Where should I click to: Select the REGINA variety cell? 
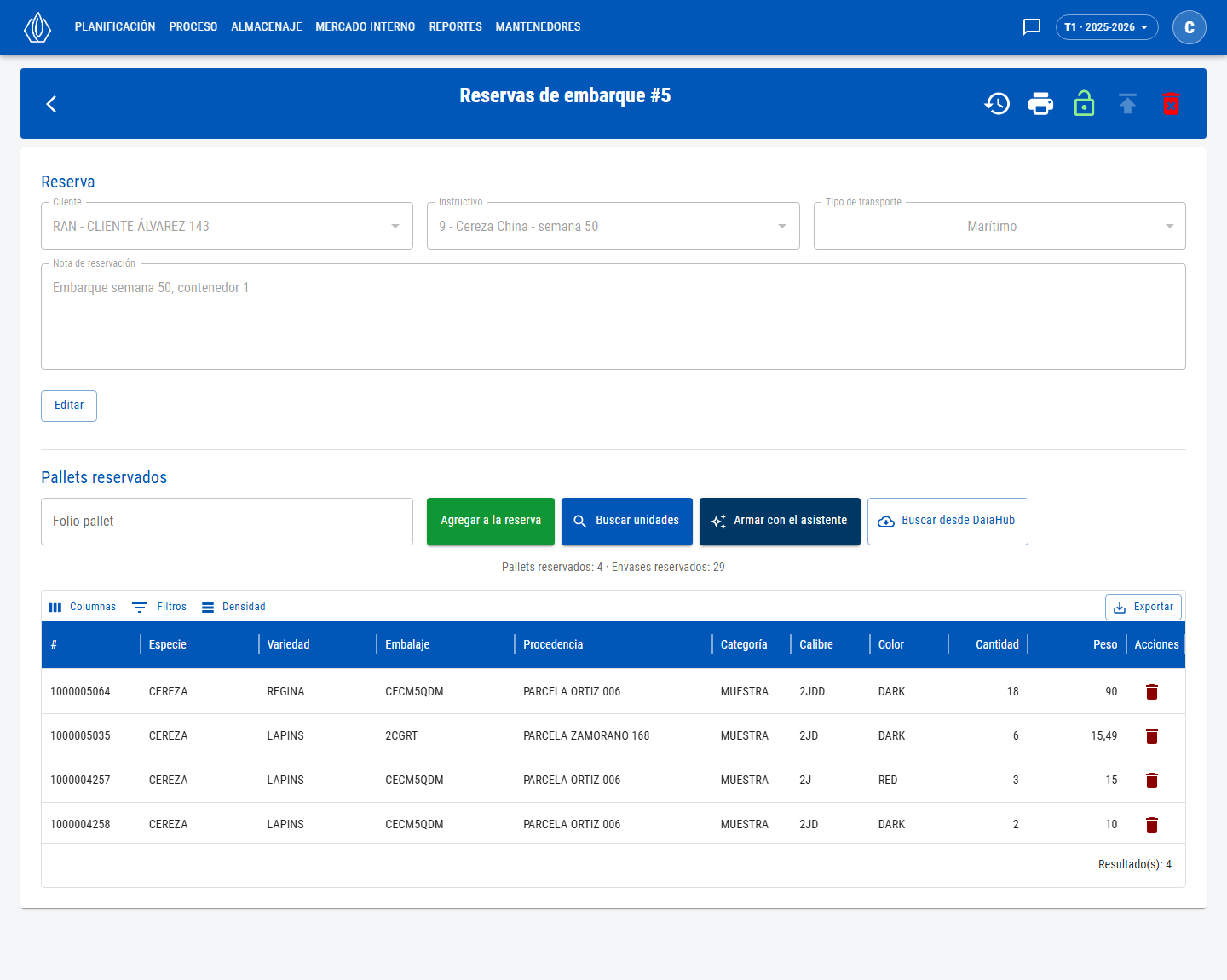point(285,692)
